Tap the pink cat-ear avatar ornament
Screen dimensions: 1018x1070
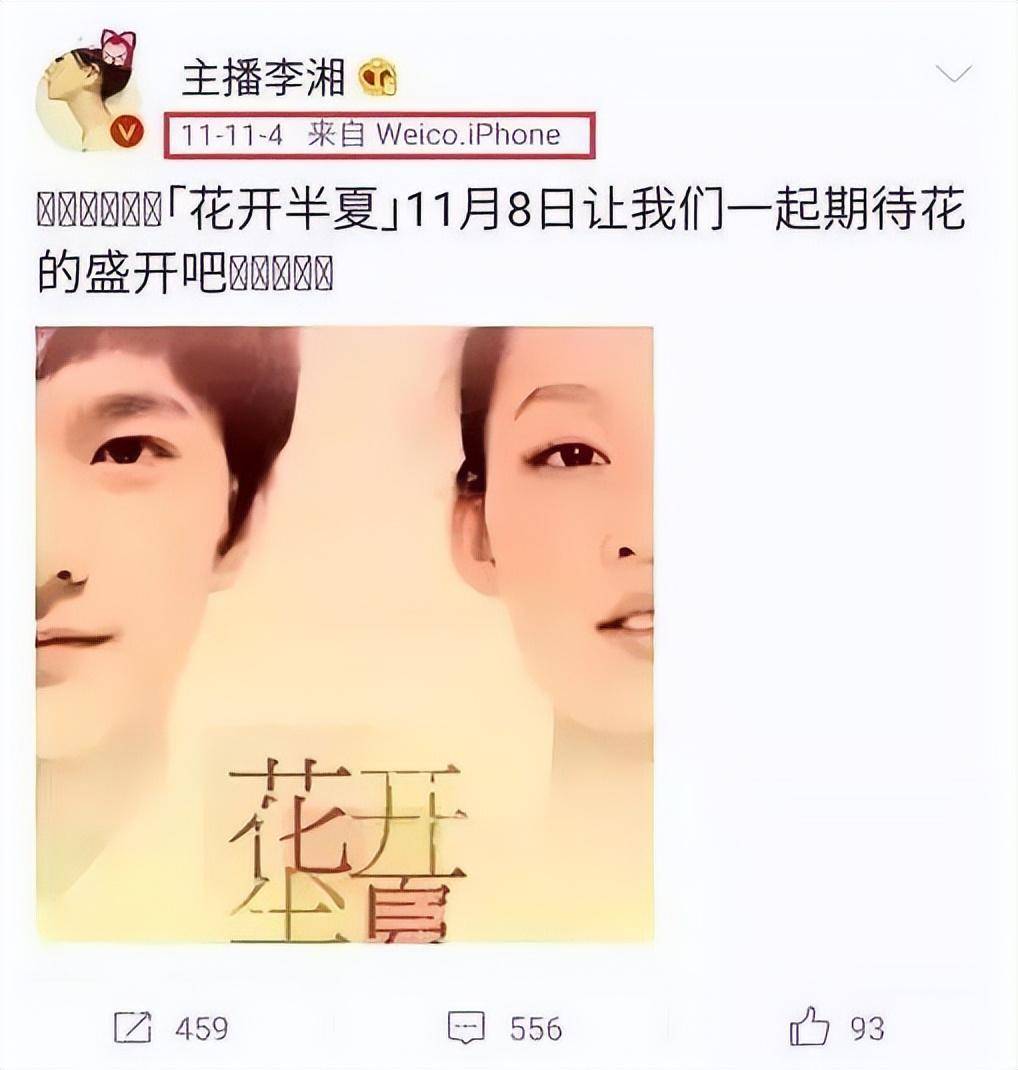pyautogui.click(x=117, y=49)
